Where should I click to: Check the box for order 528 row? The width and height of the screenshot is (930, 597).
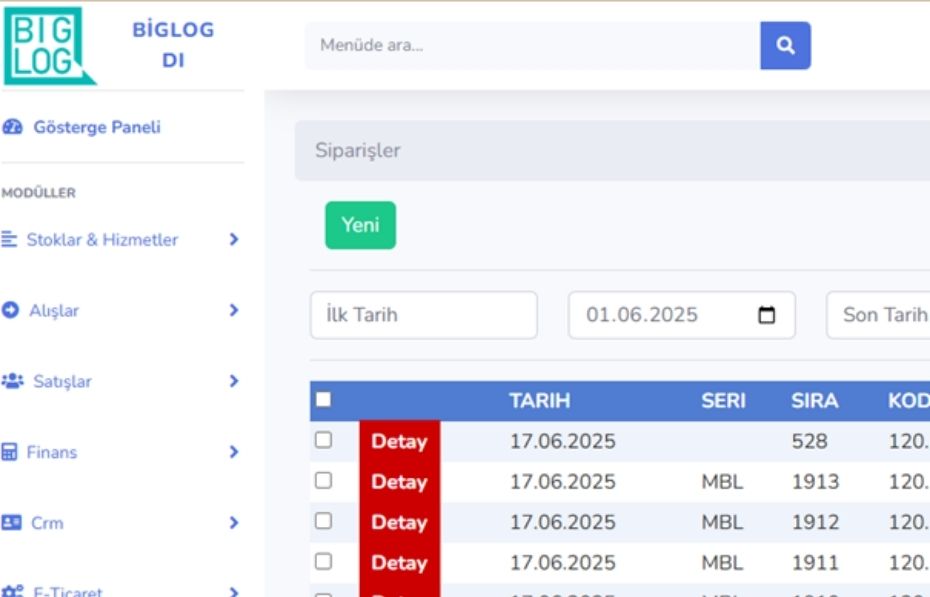pyautogui.click(x=323, y=440)
